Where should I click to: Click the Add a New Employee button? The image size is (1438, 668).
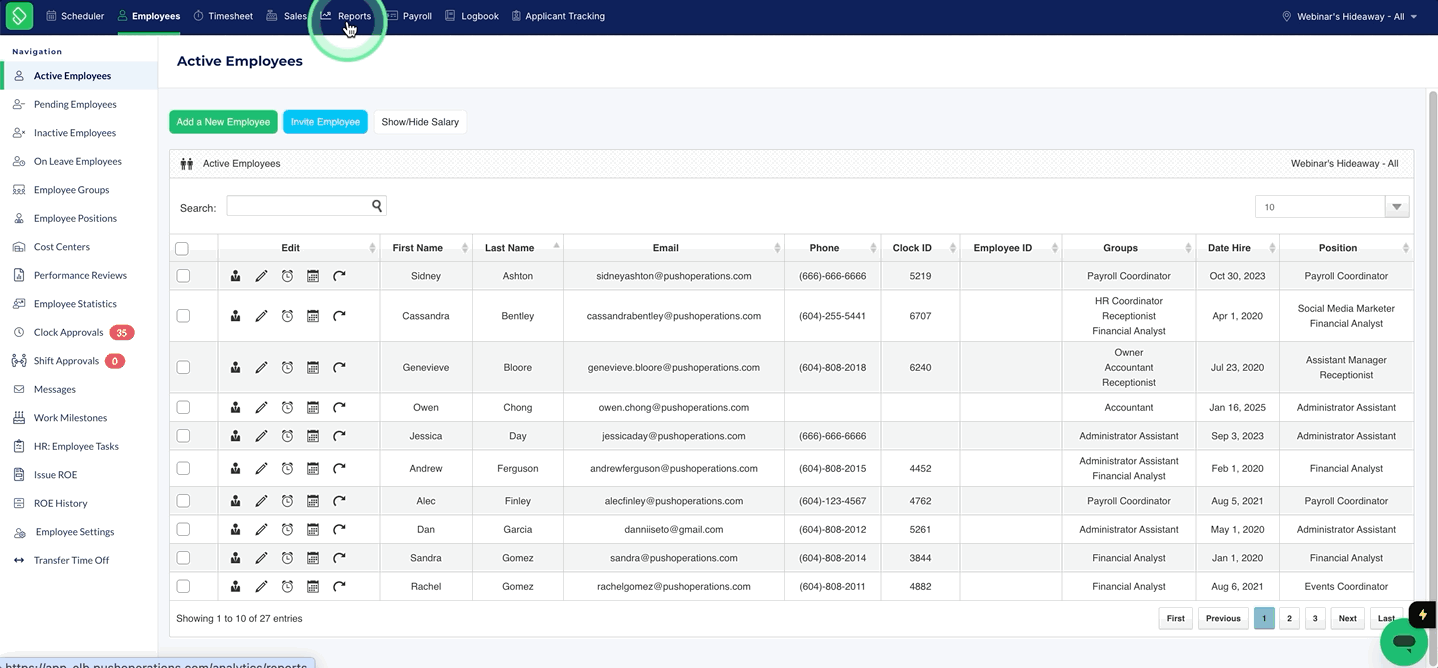(223, 122)
